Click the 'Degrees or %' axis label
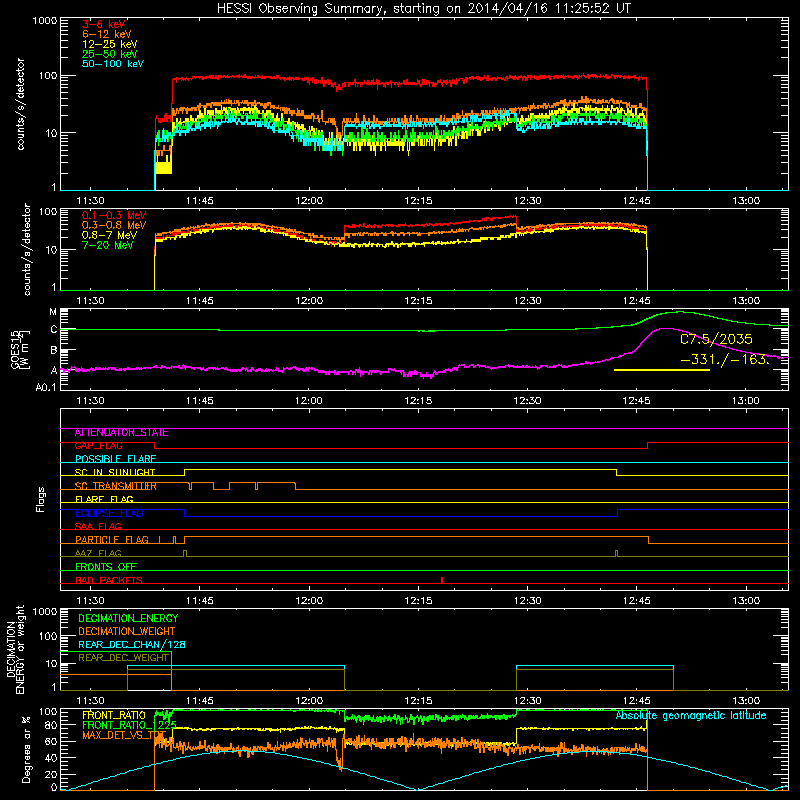Image resolution: width=800 pixels, height=800 pixels. 27,750
